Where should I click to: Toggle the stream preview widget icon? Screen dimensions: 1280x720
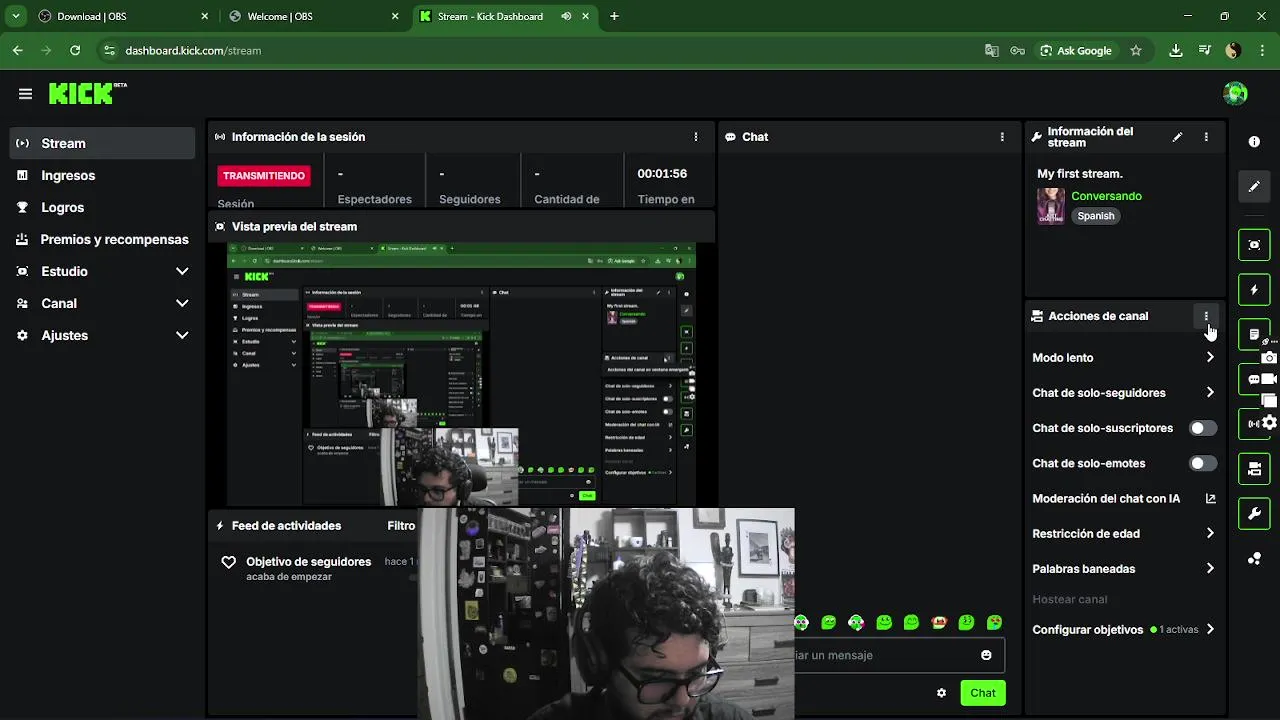[1254, 245]
